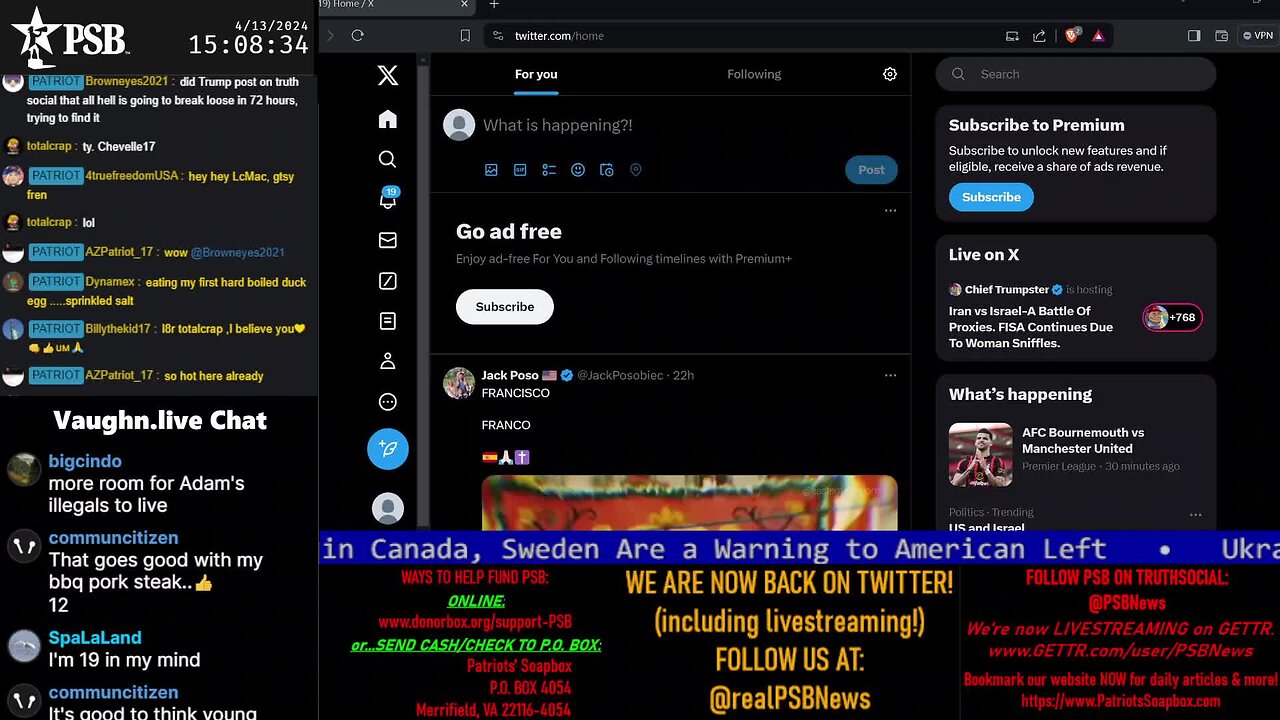Viewport: 1280px width, 720px height.
Task: Share this page from address bar
Action: 1039,35
